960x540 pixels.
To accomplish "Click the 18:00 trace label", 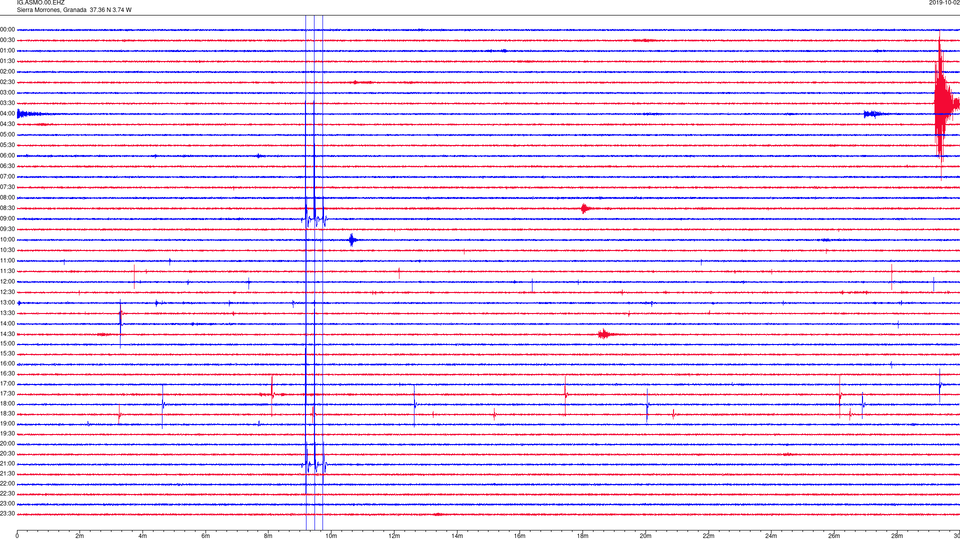I will click(7, 404).
